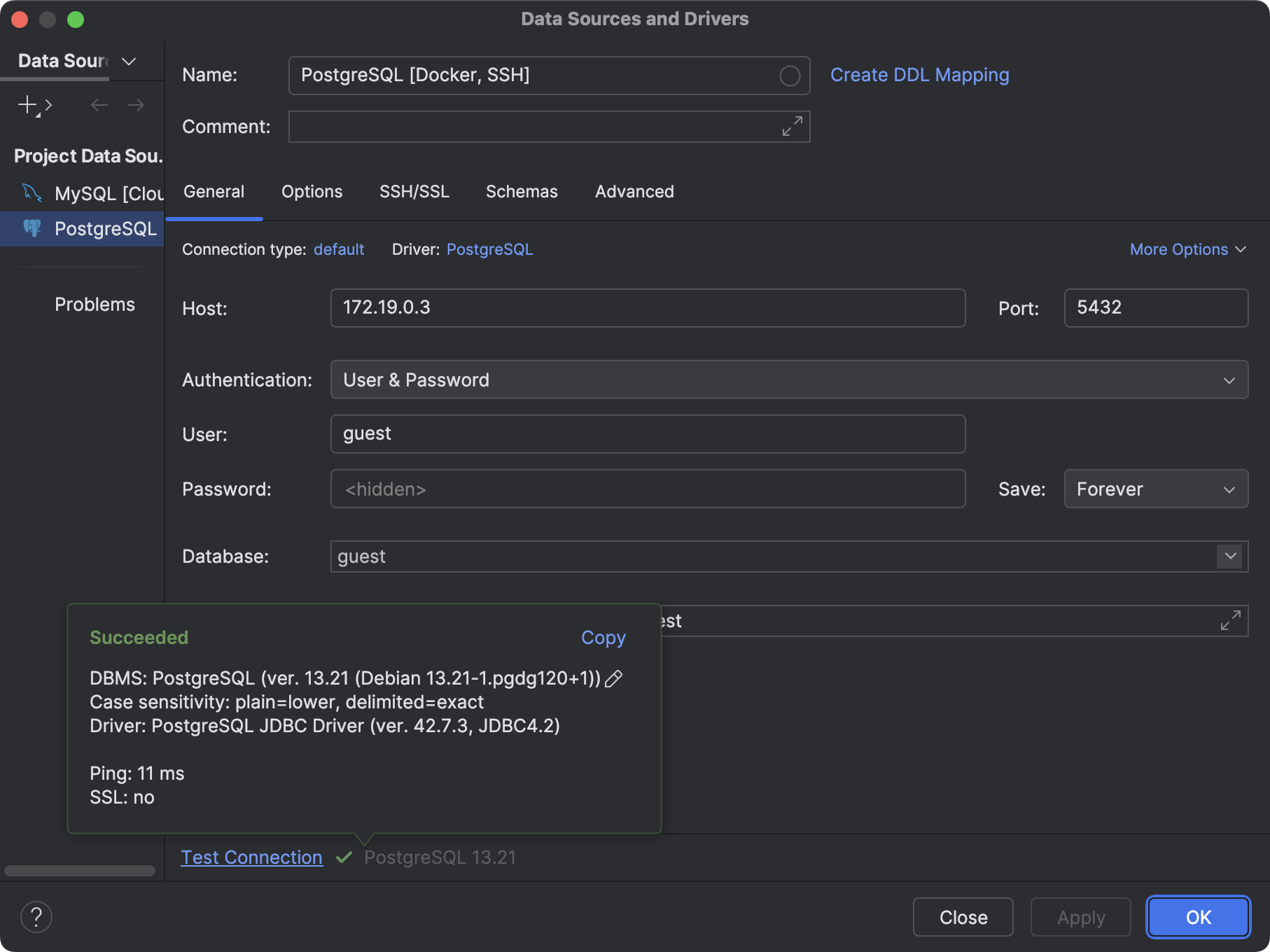The image size is (1270, 952).
Task: Click the forward navigation arrow icon
Action: coord(136,105)
